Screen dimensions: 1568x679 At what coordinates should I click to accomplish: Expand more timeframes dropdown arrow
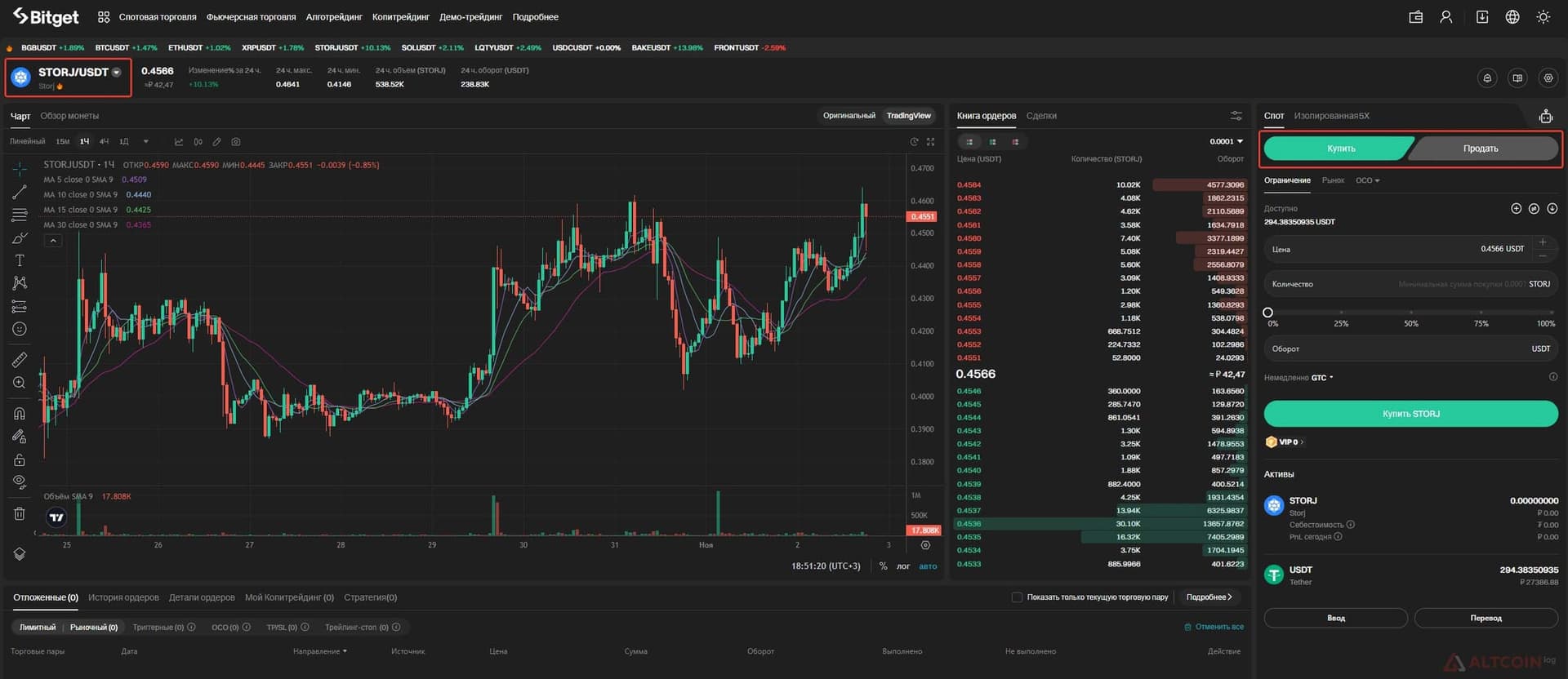click(146, 142)
